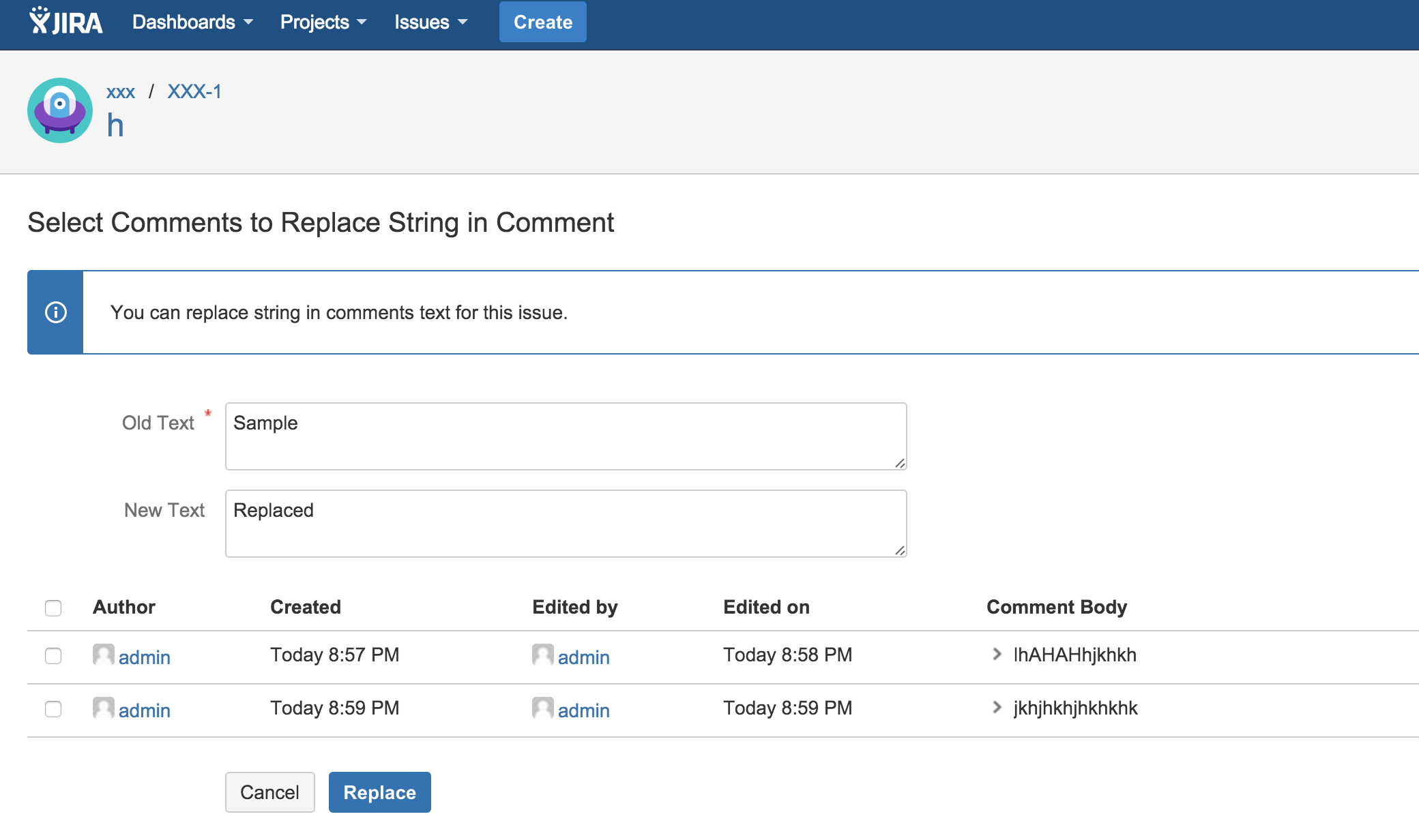
Task: Click the Edited by column header
Action: [x=575, y=607]
